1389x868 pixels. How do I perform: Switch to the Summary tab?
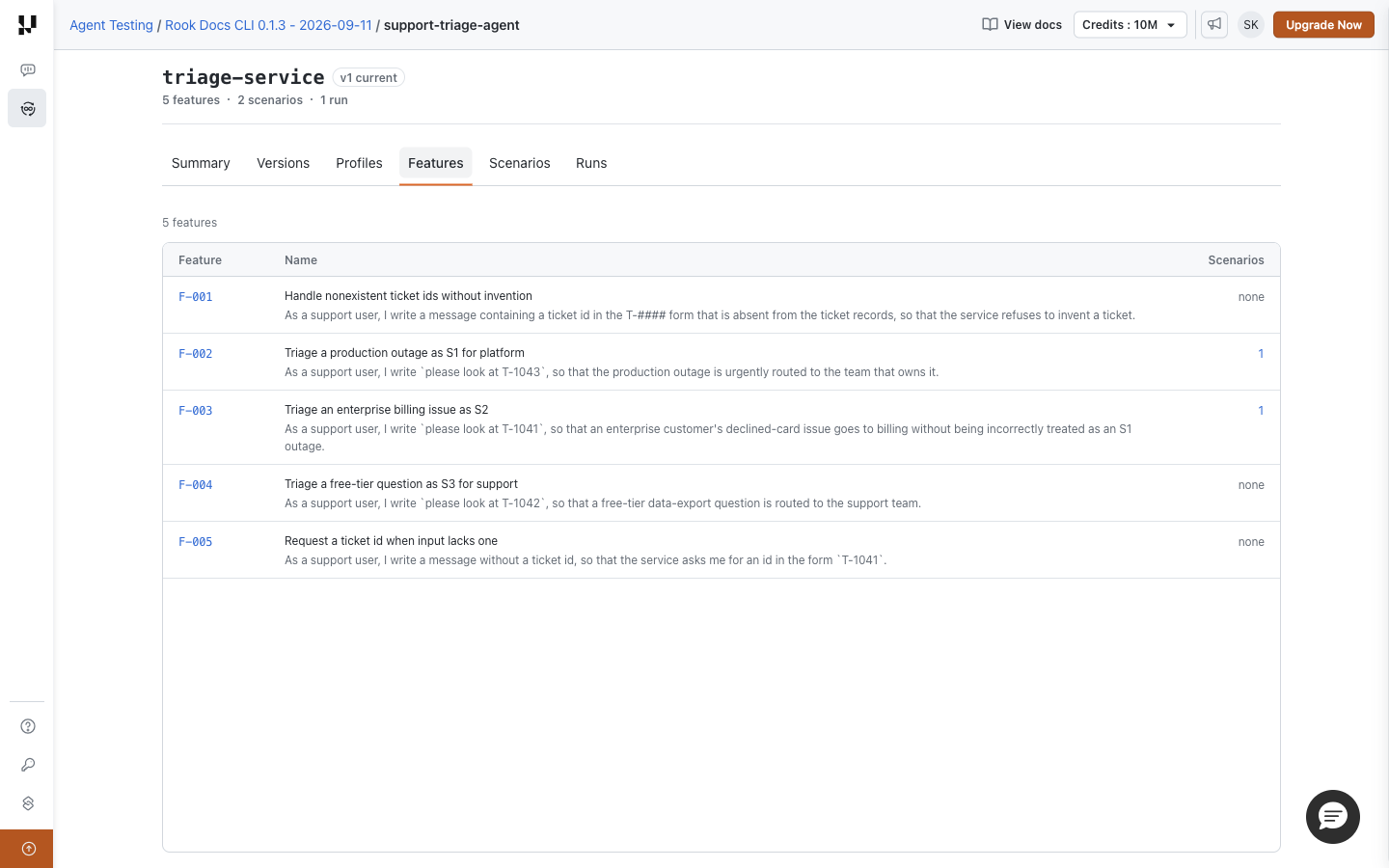(201, 164)
